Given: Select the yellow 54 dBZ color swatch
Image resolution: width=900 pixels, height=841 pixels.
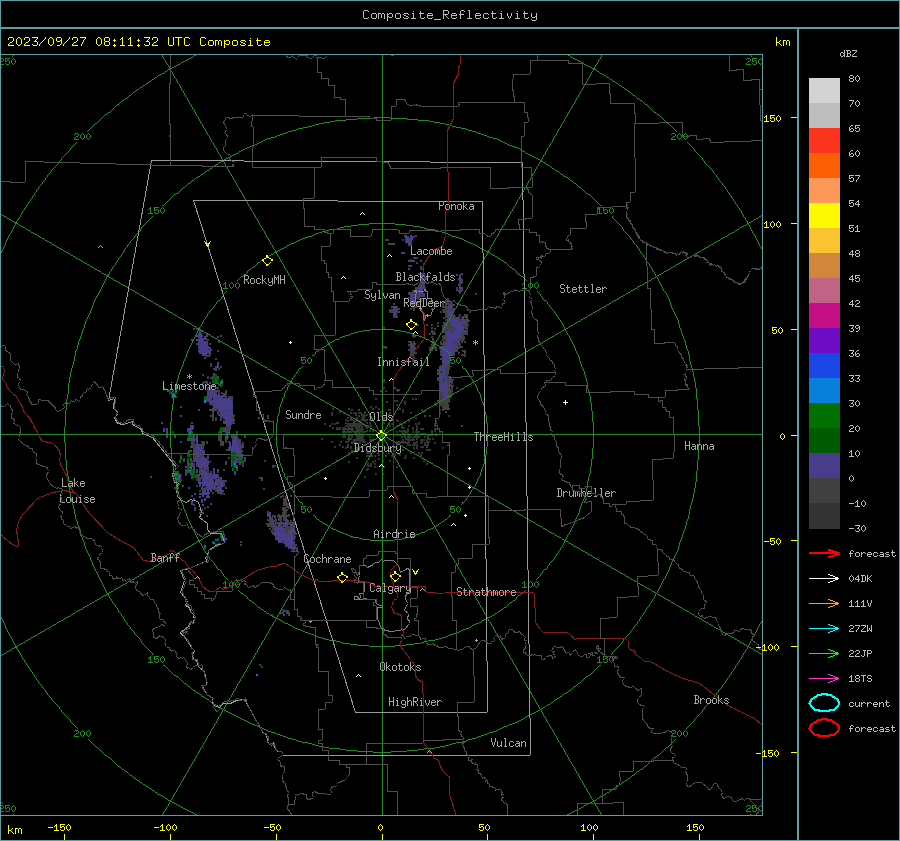Looking at the screenshot, I should (x=824, y=215).
